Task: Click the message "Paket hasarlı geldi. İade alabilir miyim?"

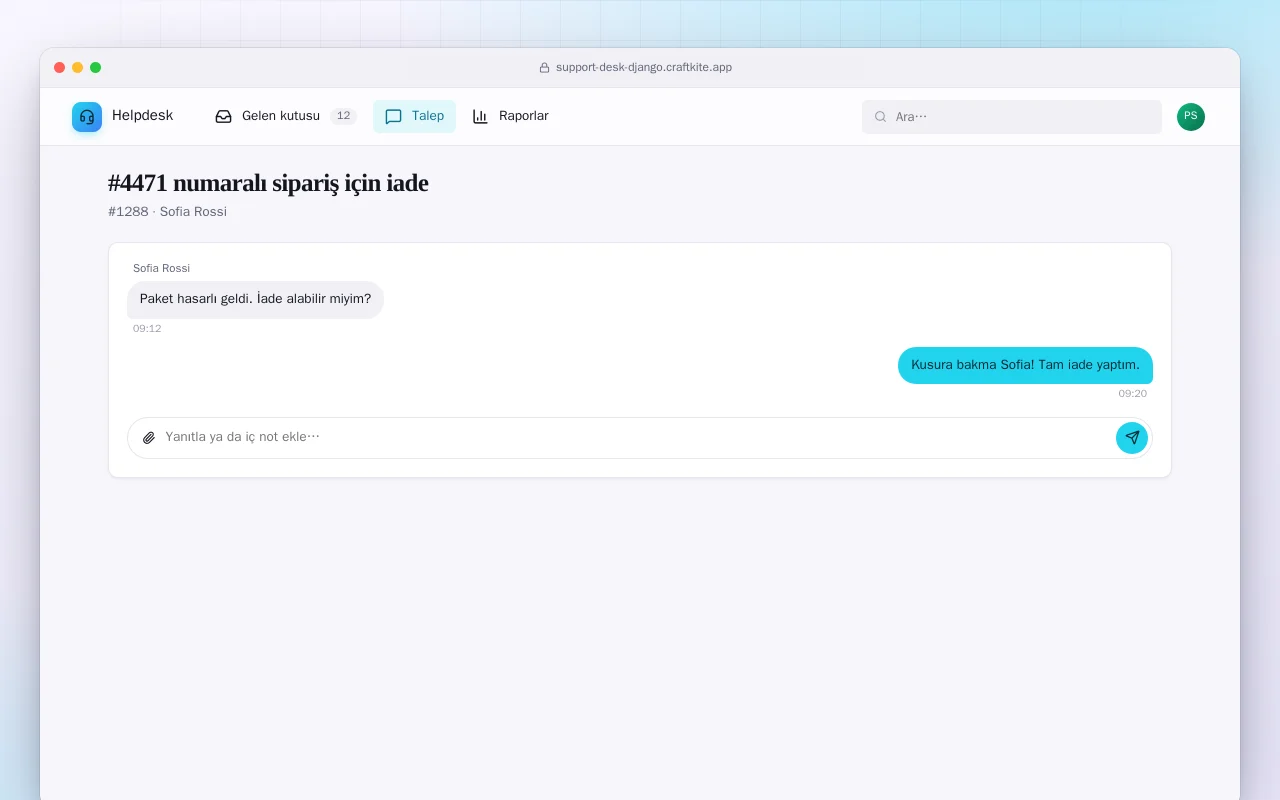Action: 255,299
